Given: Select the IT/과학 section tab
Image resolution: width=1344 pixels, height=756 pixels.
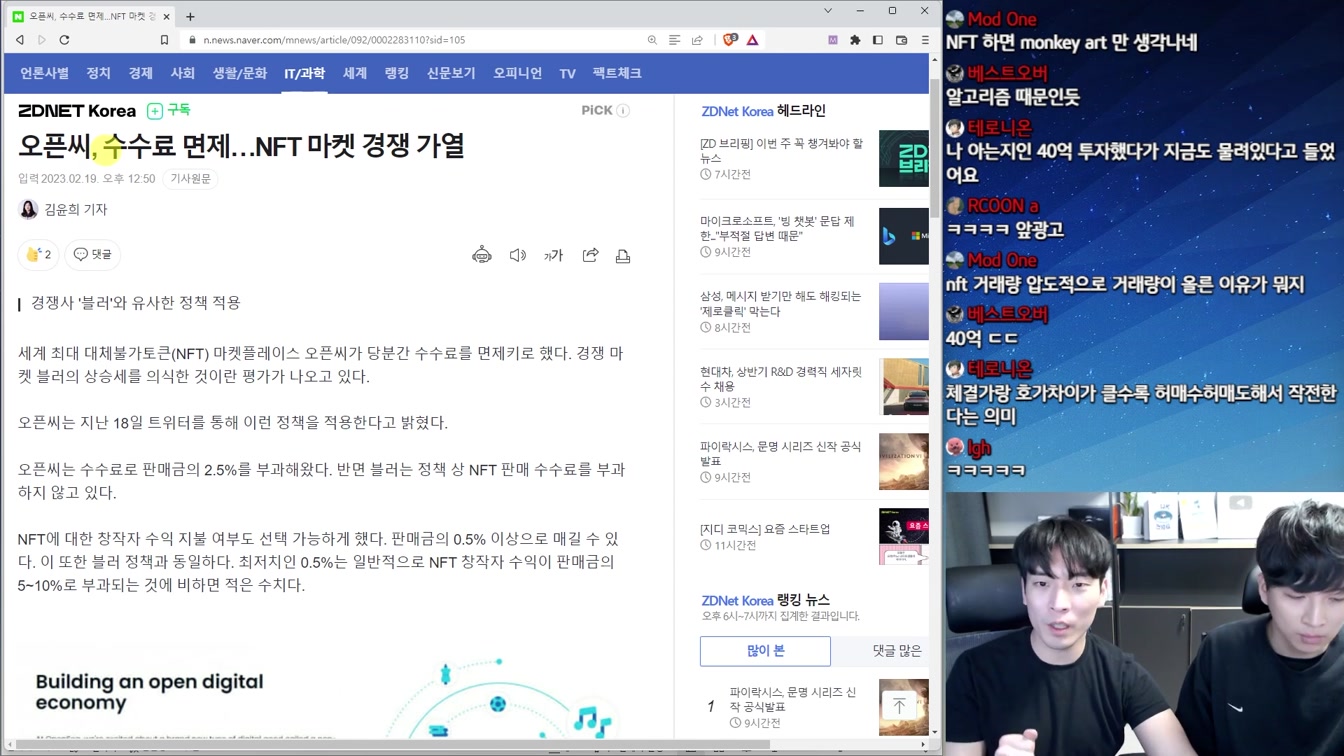Looking at the screenshot, I should pyautogui.click(x=304, y=73).
